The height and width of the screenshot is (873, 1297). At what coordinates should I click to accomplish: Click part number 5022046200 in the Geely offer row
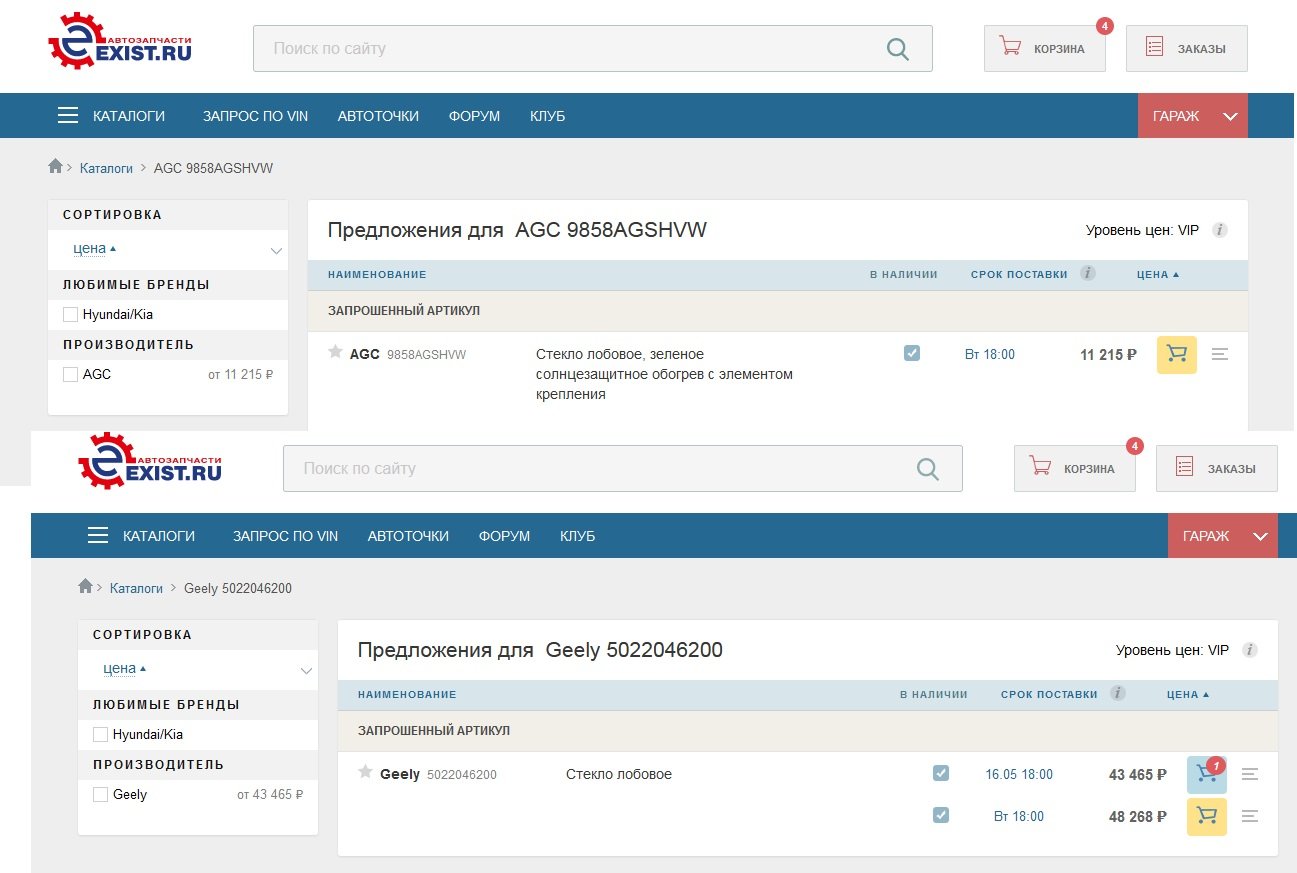[x=462, y=775]
